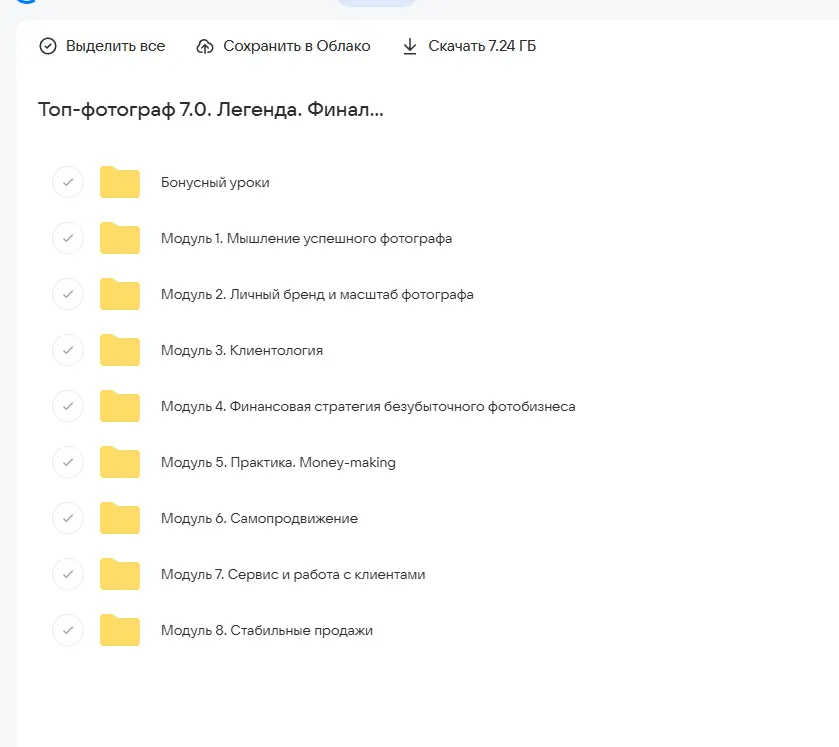Viewport: 839px width, 747px height.
Task: Click Сохранить в Облако
Action: pyautogui.click(x=296, y=47)
